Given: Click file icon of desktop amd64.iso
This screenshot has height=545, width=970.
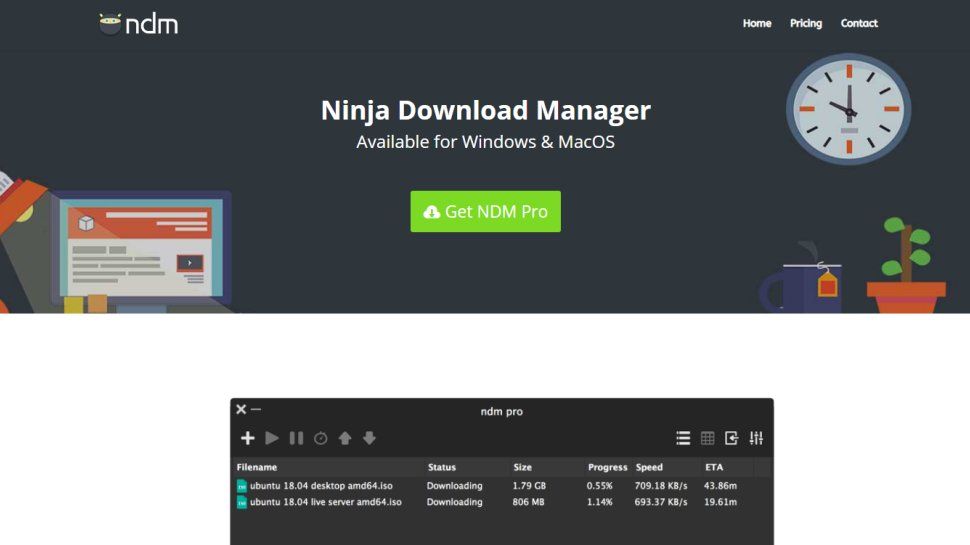Looking at the screenshot, I should coord(242,486).
